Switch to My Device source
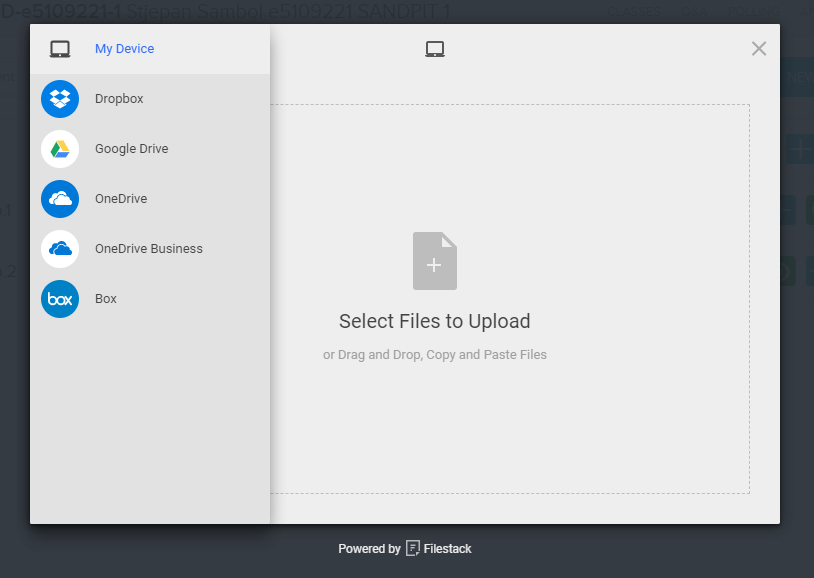814x578 pixels. pos(125,49)
